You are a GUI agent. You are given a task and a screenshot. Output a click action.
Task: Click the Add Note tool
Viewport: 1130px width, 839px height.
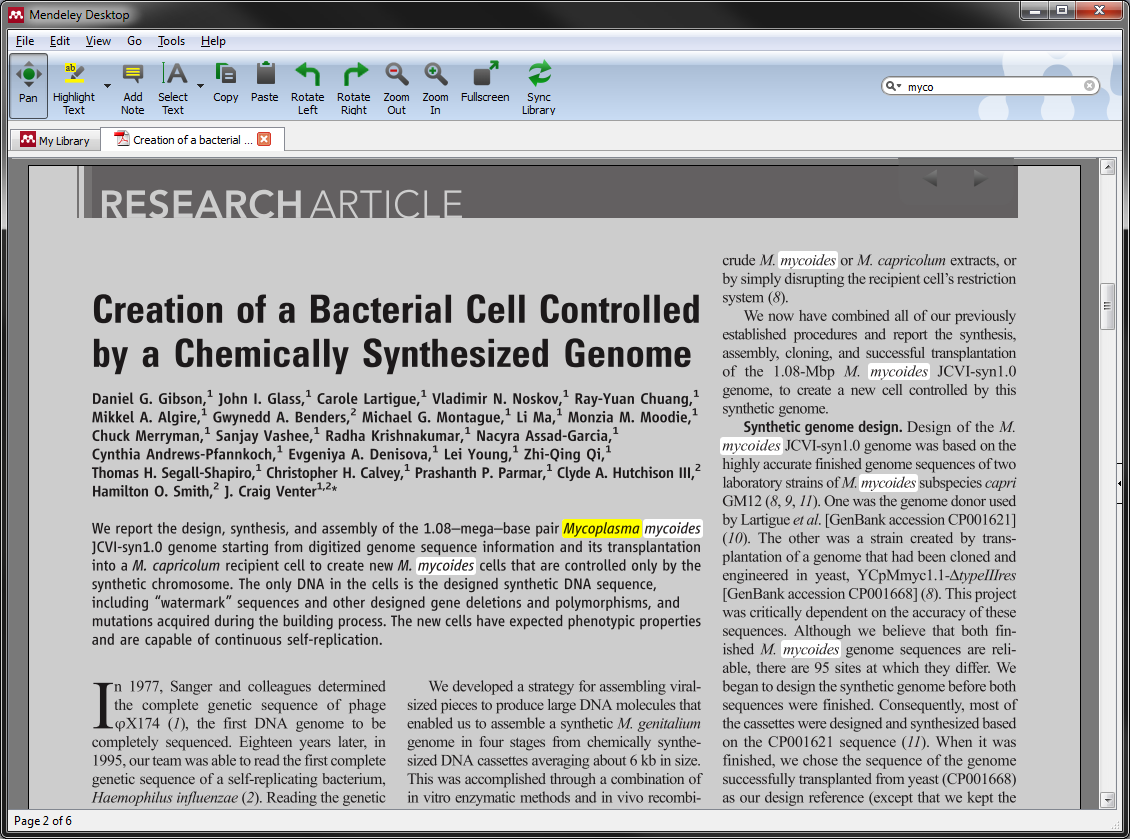coord(133,89)
